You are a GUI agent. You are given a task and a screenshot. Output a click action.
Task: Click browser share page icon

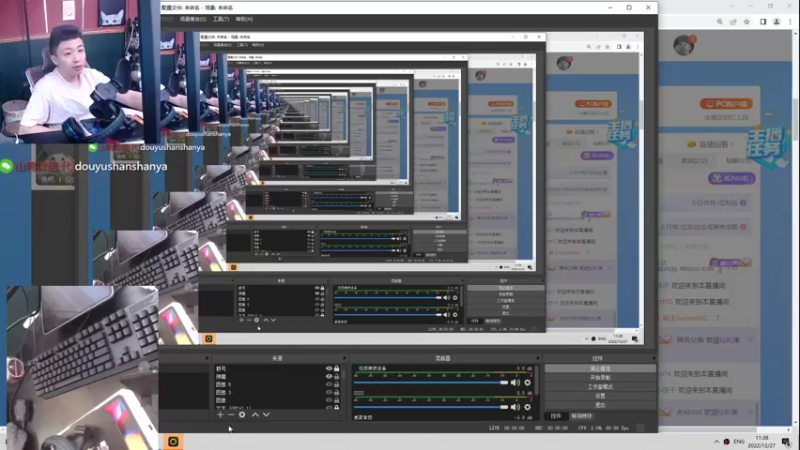(733, 22)
